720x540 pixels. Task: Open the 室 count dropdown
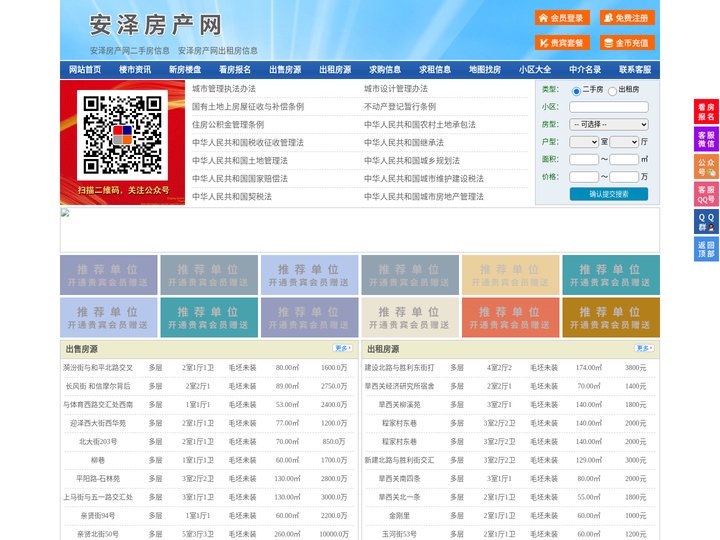(584, 142)
